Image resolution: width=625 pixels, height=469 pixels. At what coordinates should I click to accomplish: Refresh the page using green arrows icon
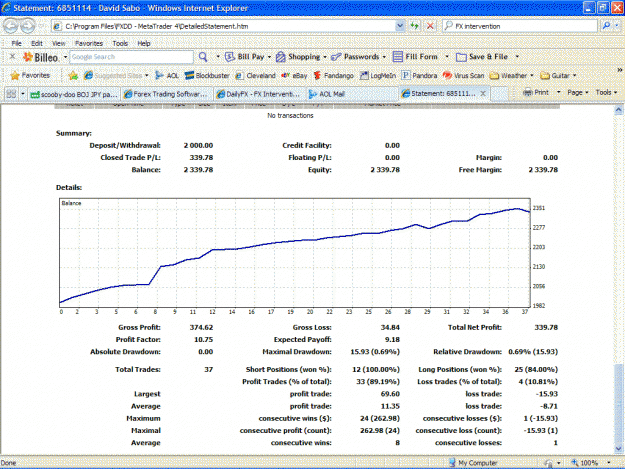coord(415,26)
